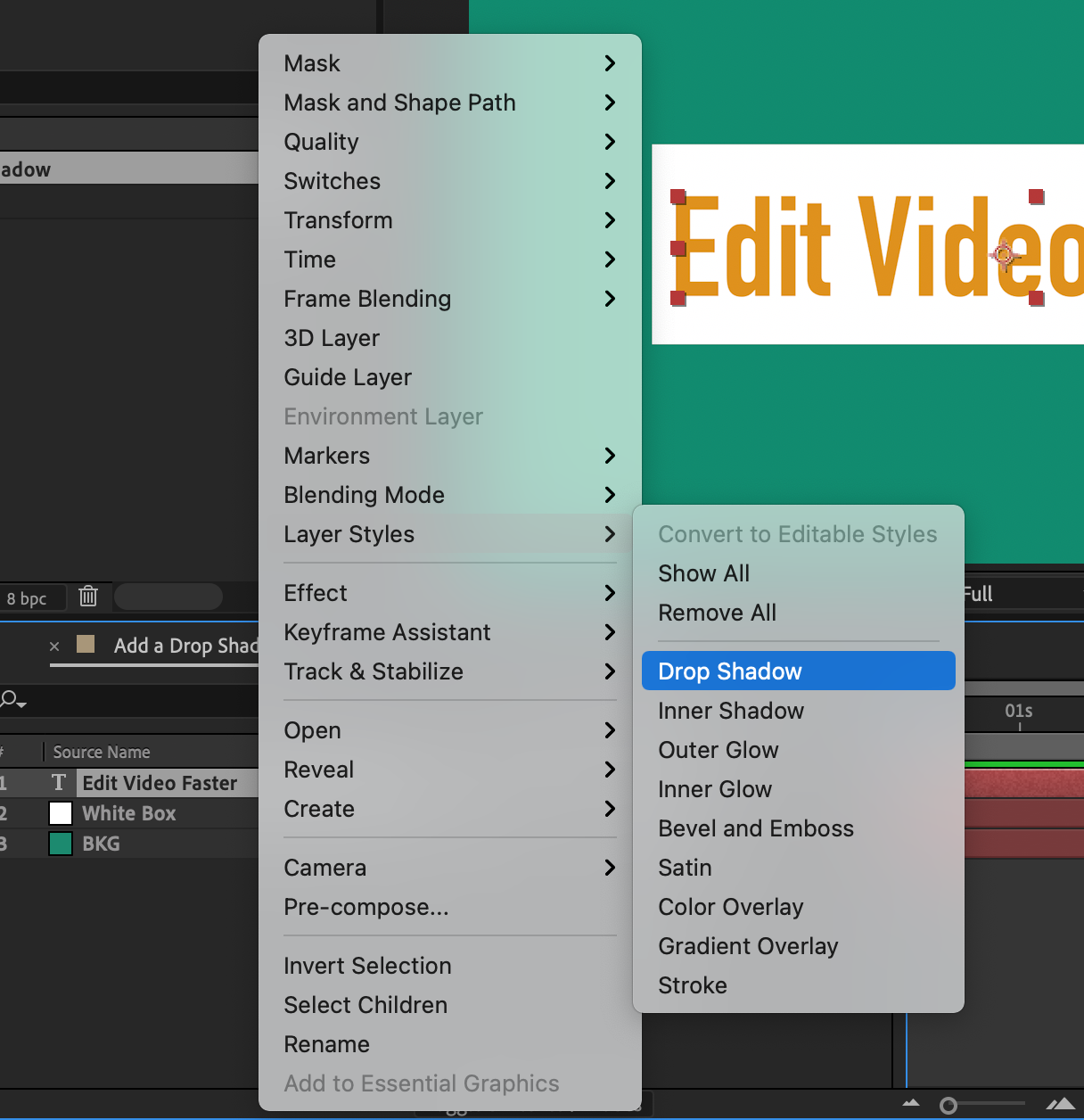1084x1120 pixels.
Task: Click the text layer anchor point
Action: click(1005, 255)
